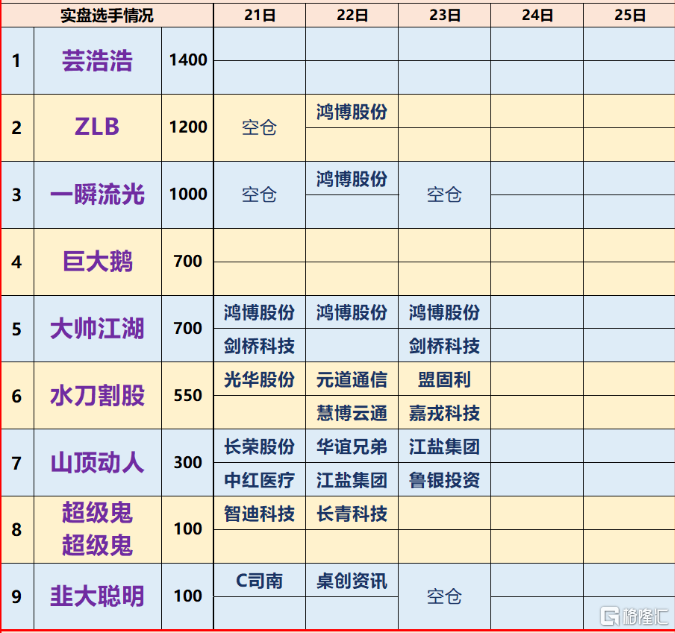Click the 光华股份 stock cell
675x633 pixels.
259,379
